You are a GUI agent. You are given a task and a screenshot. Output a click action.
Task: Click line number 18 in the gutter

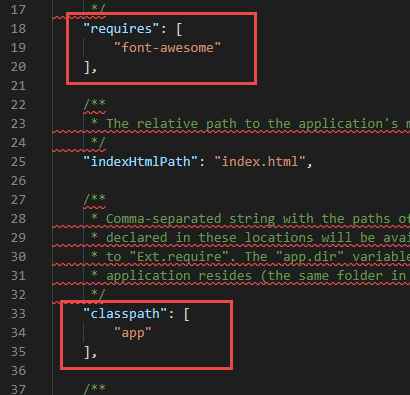18,29
